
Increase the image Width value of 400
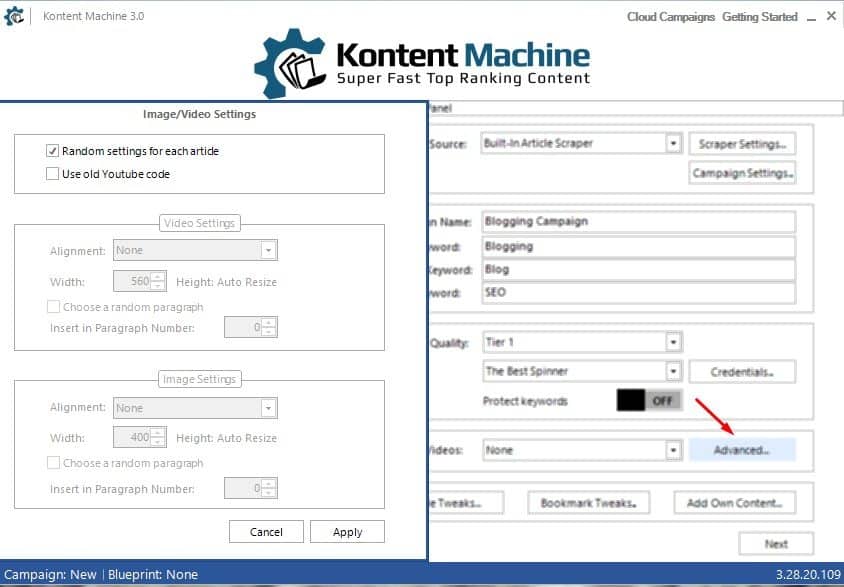(158, 433)
